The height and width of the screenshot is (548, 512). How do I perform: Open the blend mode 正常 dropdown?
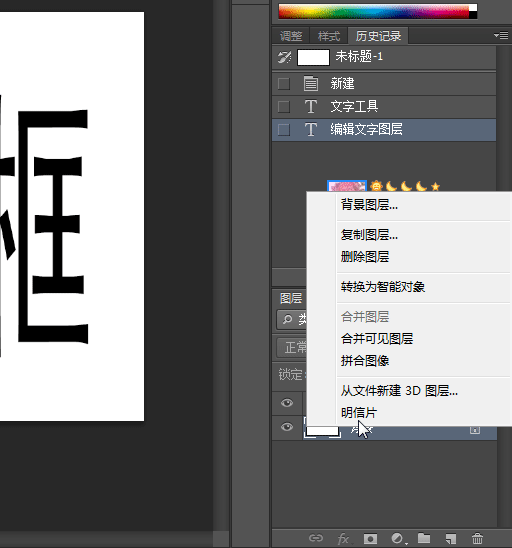point(292,348)
